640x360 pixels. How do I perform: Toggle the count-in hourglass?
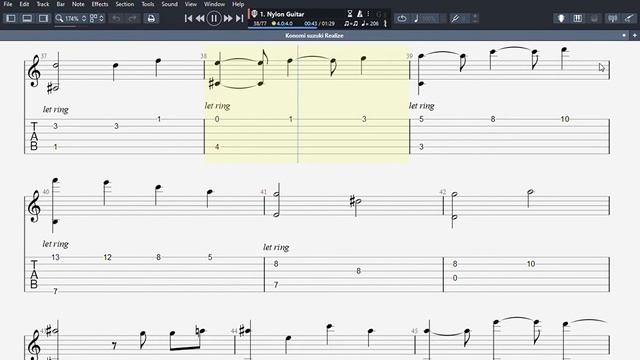tap(350, 14)
